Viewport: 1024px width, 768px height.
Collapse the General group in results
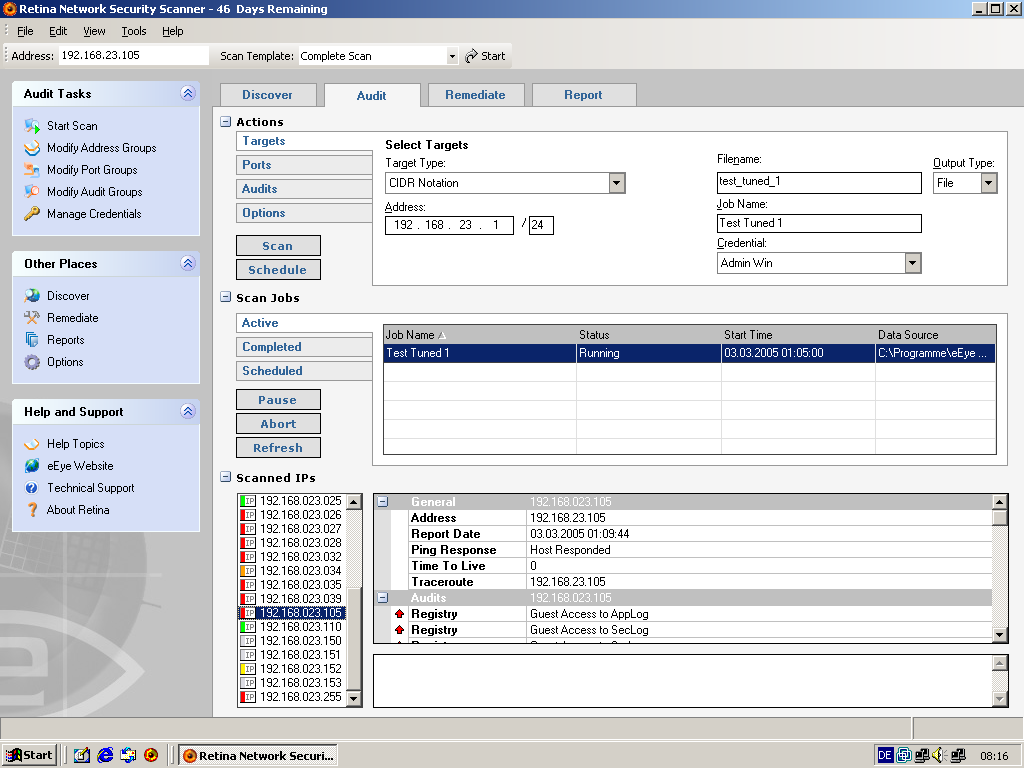click(x=383, y=502)
